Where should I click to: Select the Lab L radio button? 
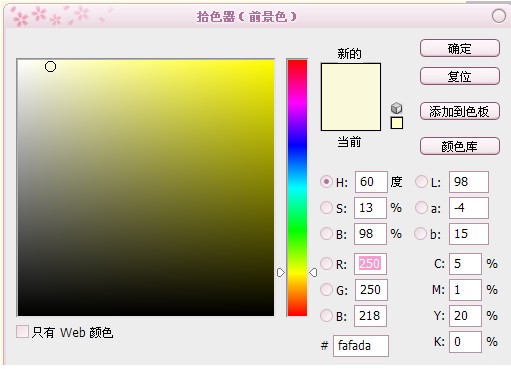421,182
